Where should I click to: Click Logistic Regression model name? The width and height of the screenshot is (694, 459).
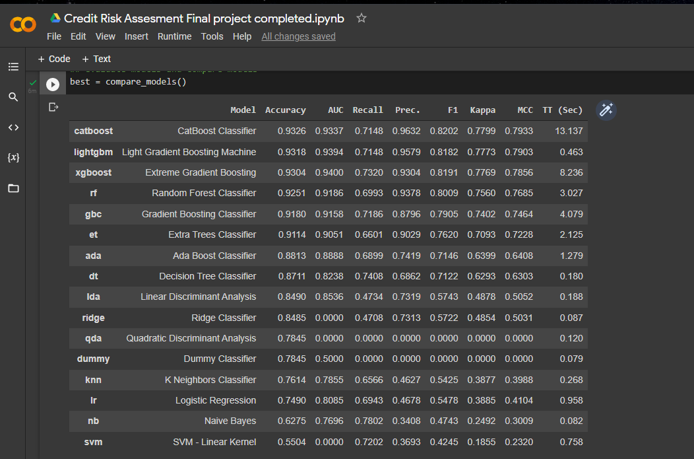[x=216, y=401]
